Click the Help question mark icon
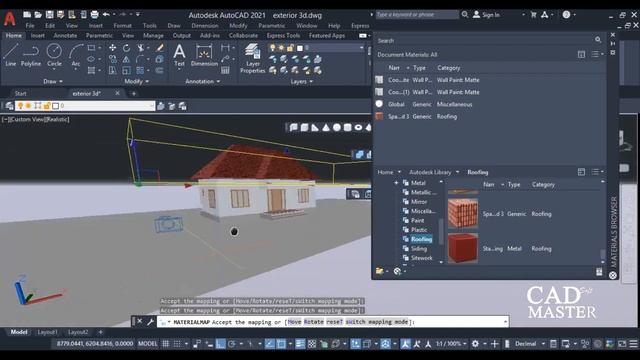Viewport: 640px width, 360px height. (566, 15)
